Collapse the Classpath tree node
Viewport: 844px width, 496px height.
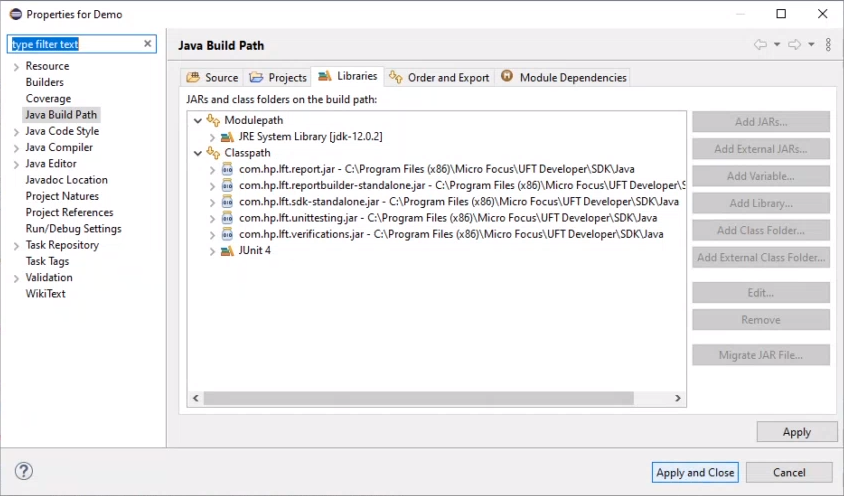click(197, 153)
